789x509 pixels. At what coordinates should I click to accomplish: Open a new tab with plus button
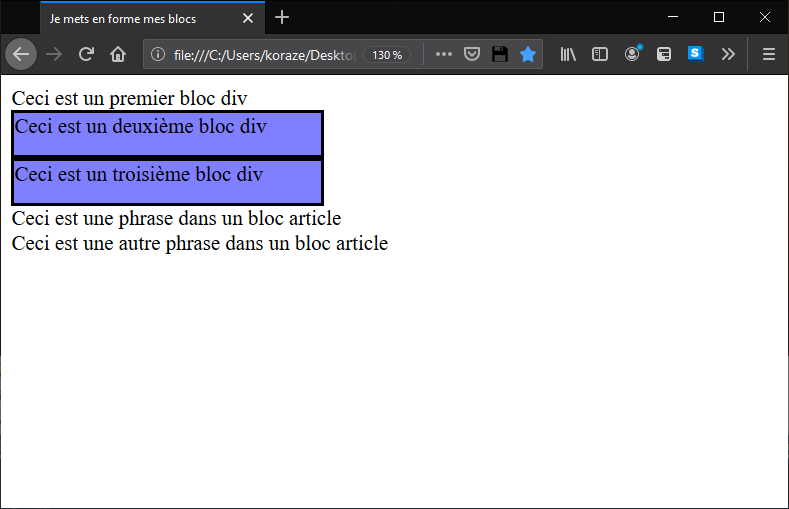pos(282,18)
